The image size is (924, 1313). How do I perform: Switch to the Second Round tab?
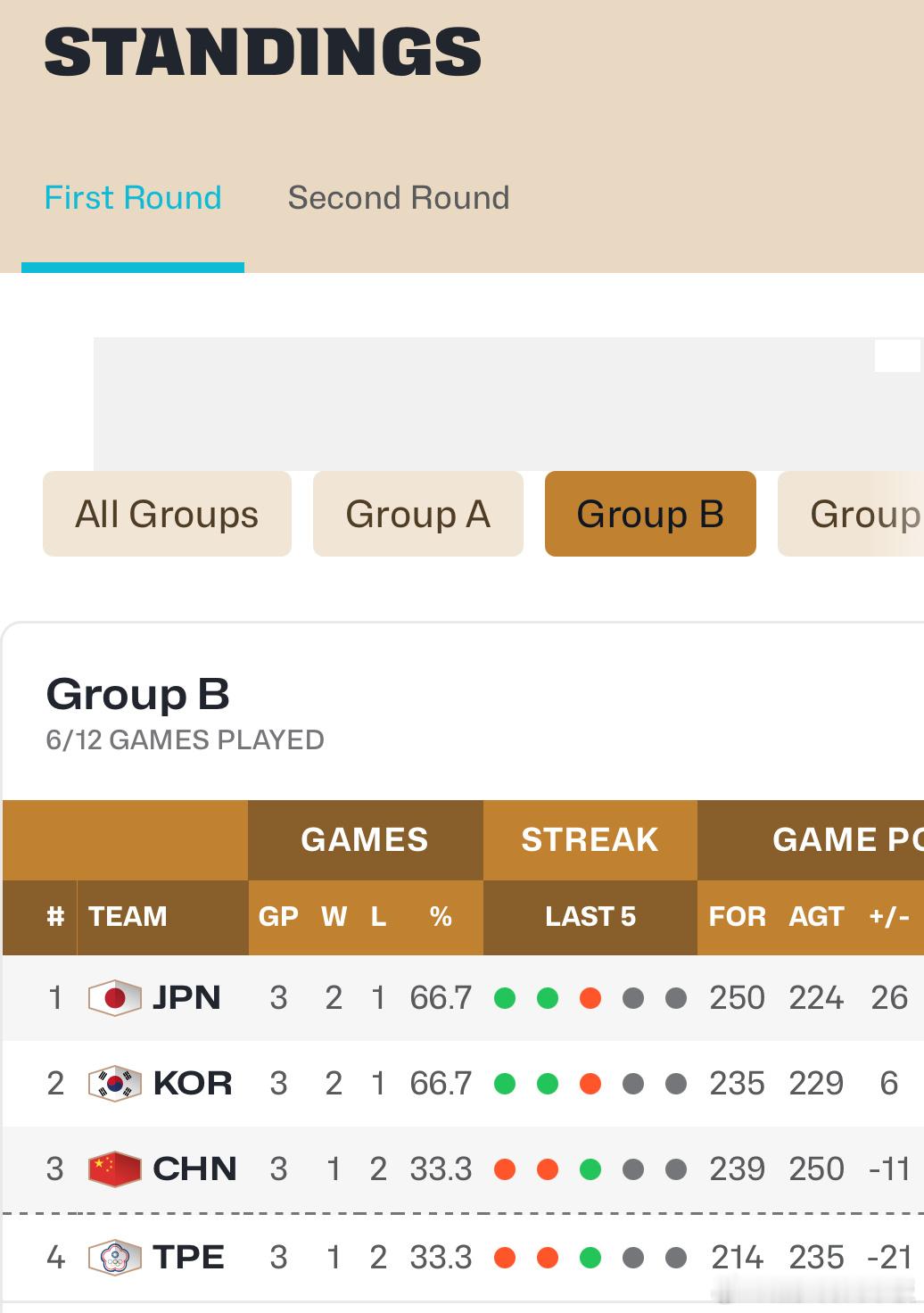pos(398,198)
